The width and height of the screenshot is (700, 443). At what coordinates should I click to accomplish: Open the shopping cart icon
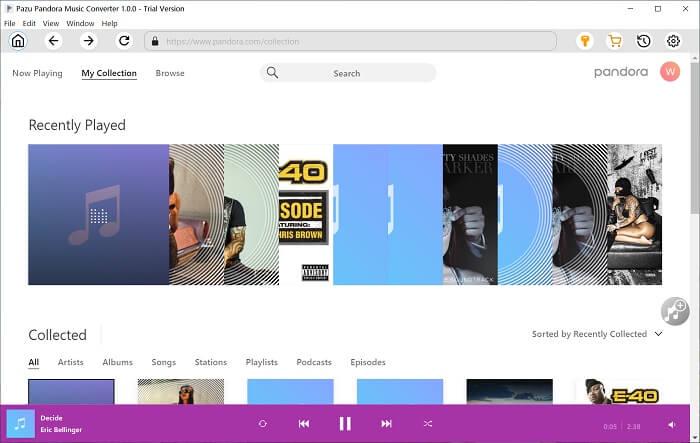615,41
